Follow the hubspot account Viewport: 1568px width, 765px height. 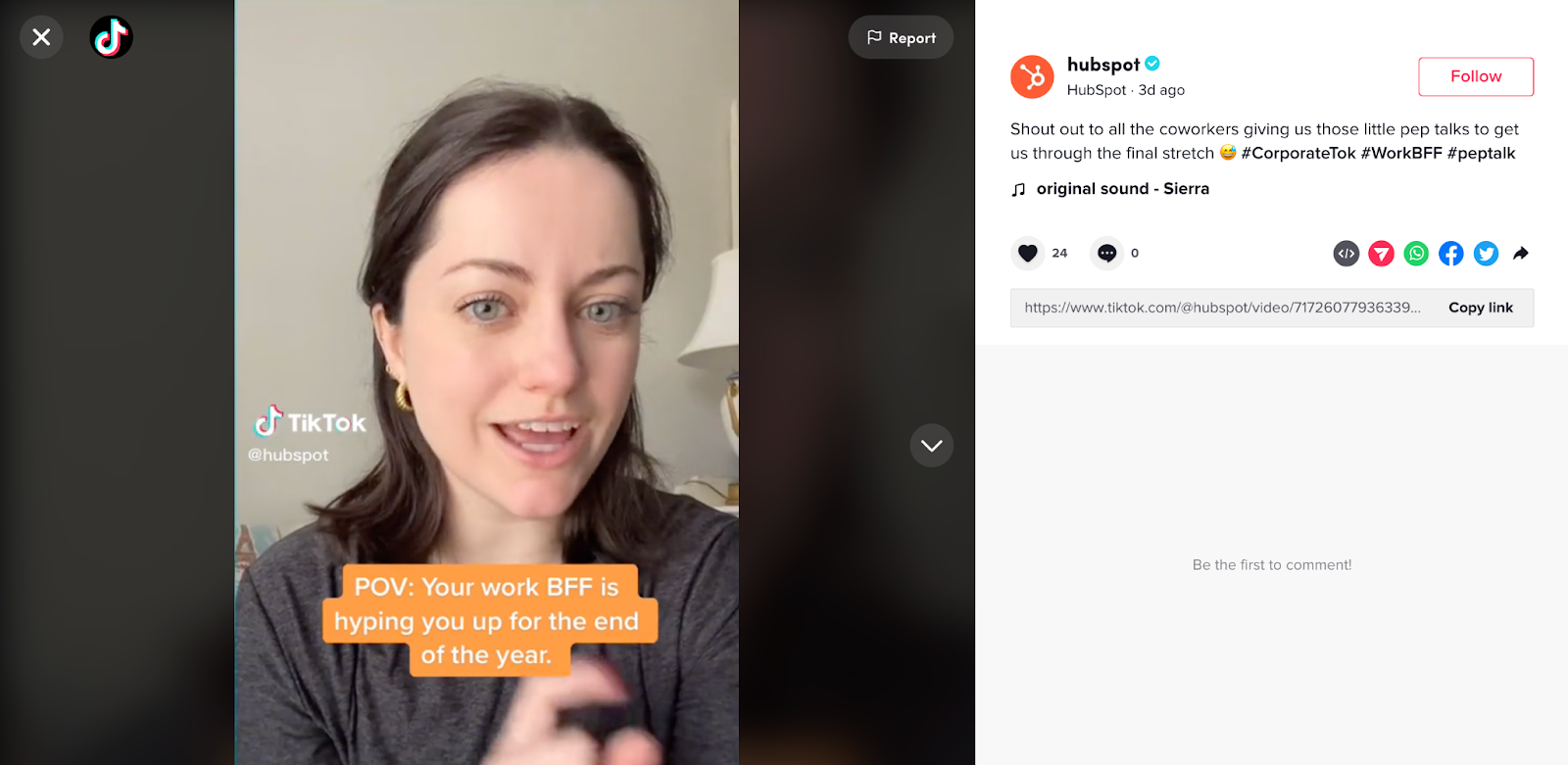click(1476, 76)
